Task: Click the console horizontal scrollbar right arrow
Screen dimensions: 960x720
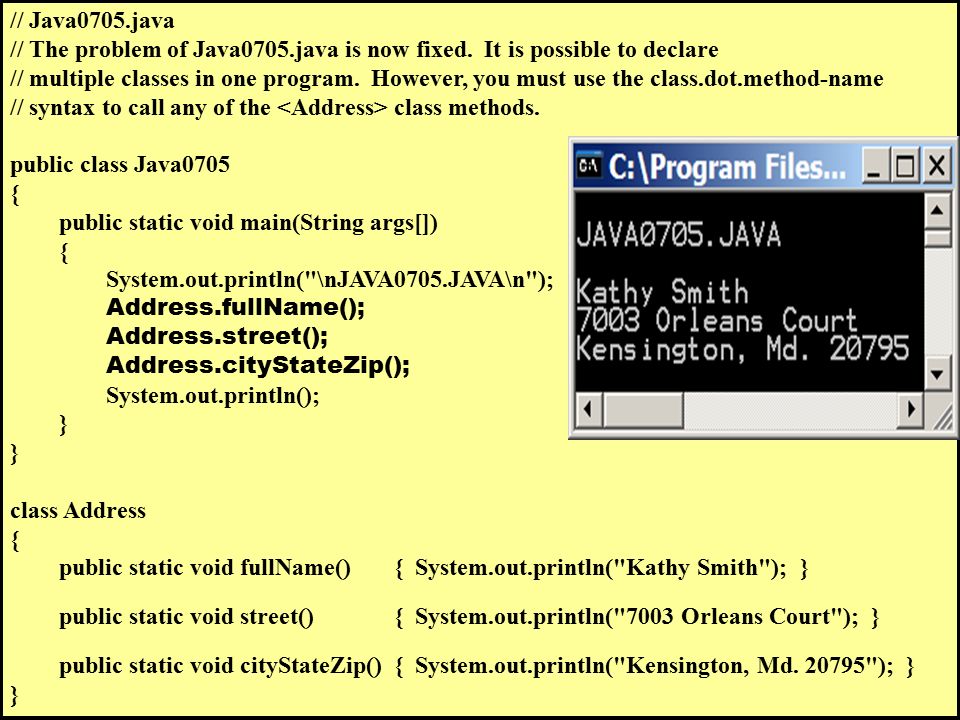Action: pos(910,408)
